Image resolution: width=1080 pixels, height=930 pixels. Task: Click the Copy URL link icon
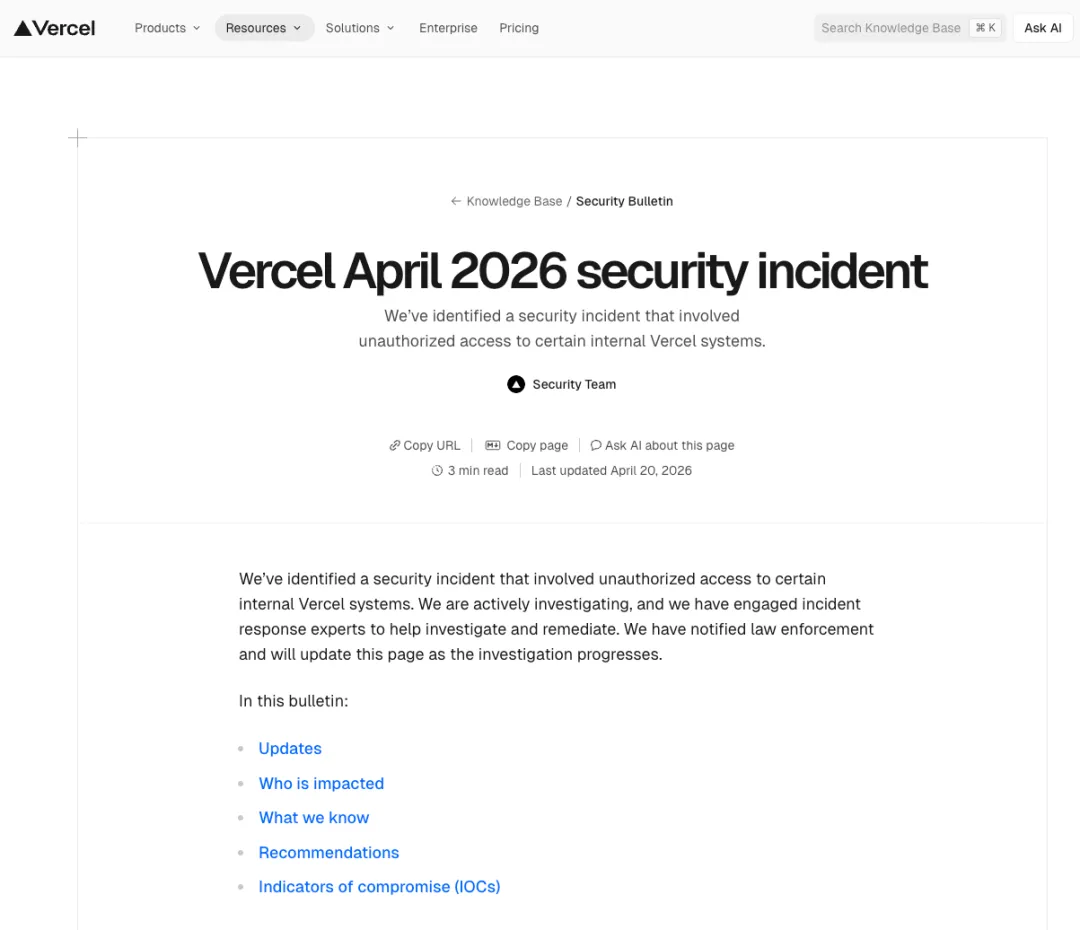tap(395, 446)
